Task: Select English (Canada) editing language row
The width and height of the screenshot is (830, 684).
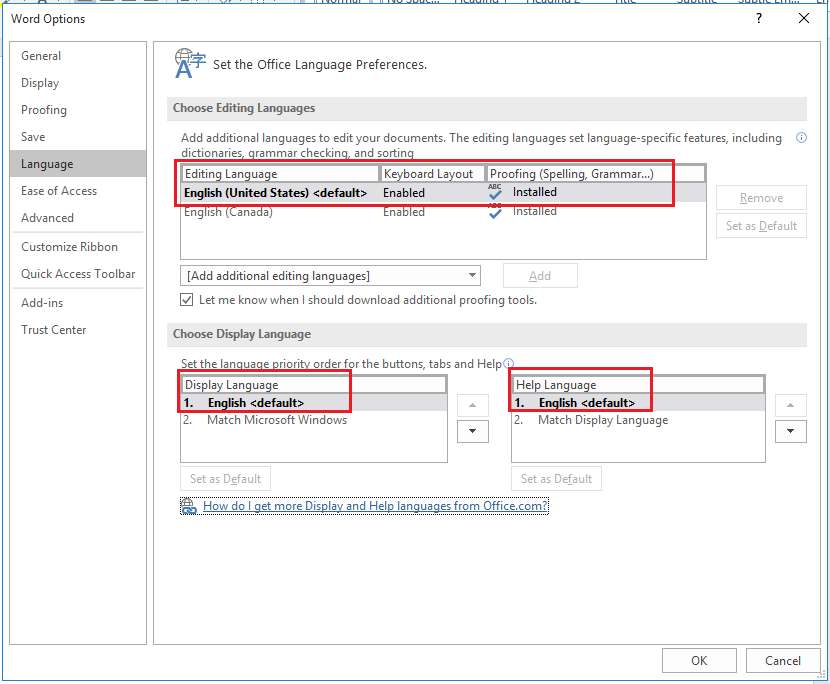Action: tap(443, 212)
